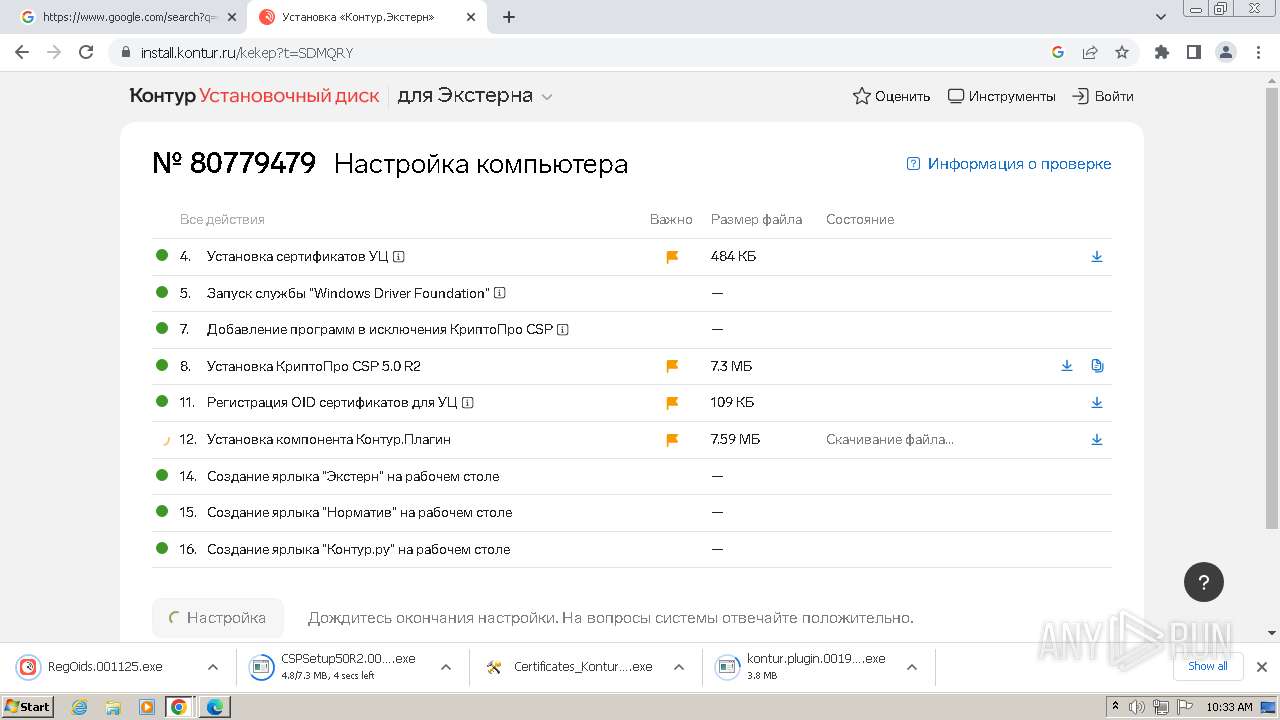Open Microsoft Edge from taskbar
The image size is (1280, 720).
click(215, 707)
